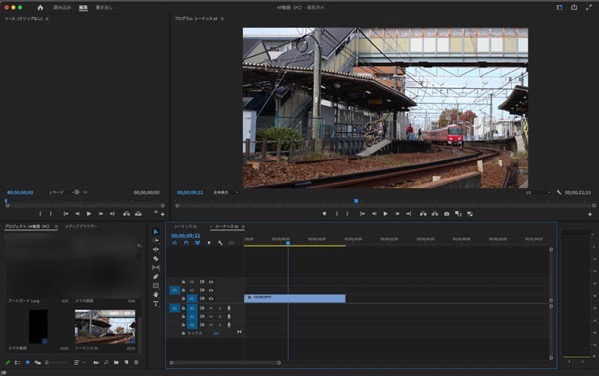Select the Pen tool
This screenshot has height=376, width=599.
click(155, 277)
